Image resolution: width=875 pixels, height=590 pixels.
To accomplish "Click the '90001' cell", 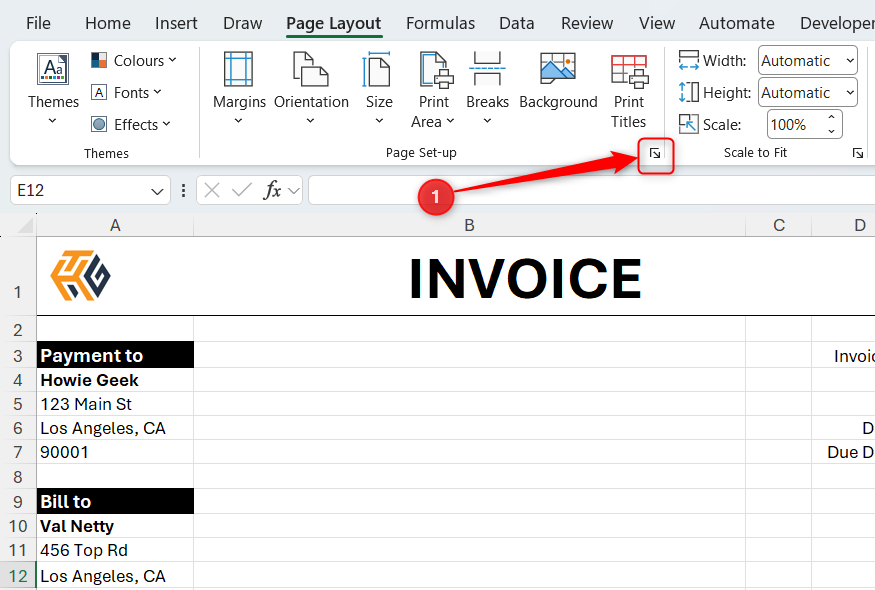I will 115,452.
